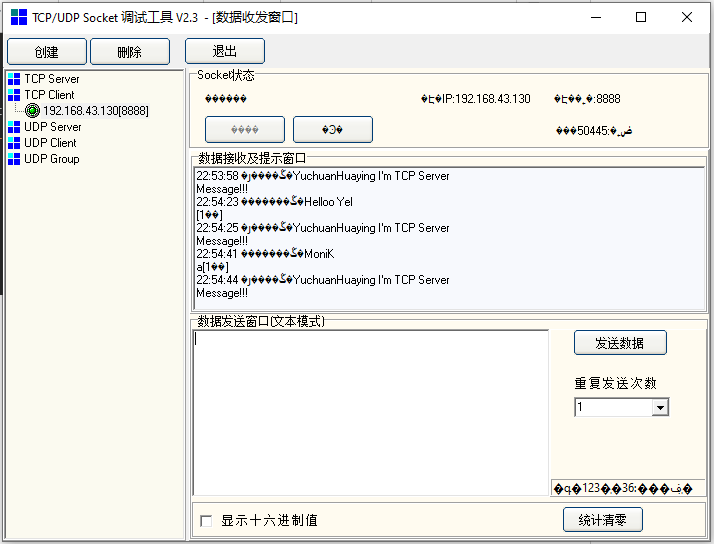714x544 pixels.
Task: Click the 22:54:25 log line
Action: pyautogui.click(x=323, y=228)
